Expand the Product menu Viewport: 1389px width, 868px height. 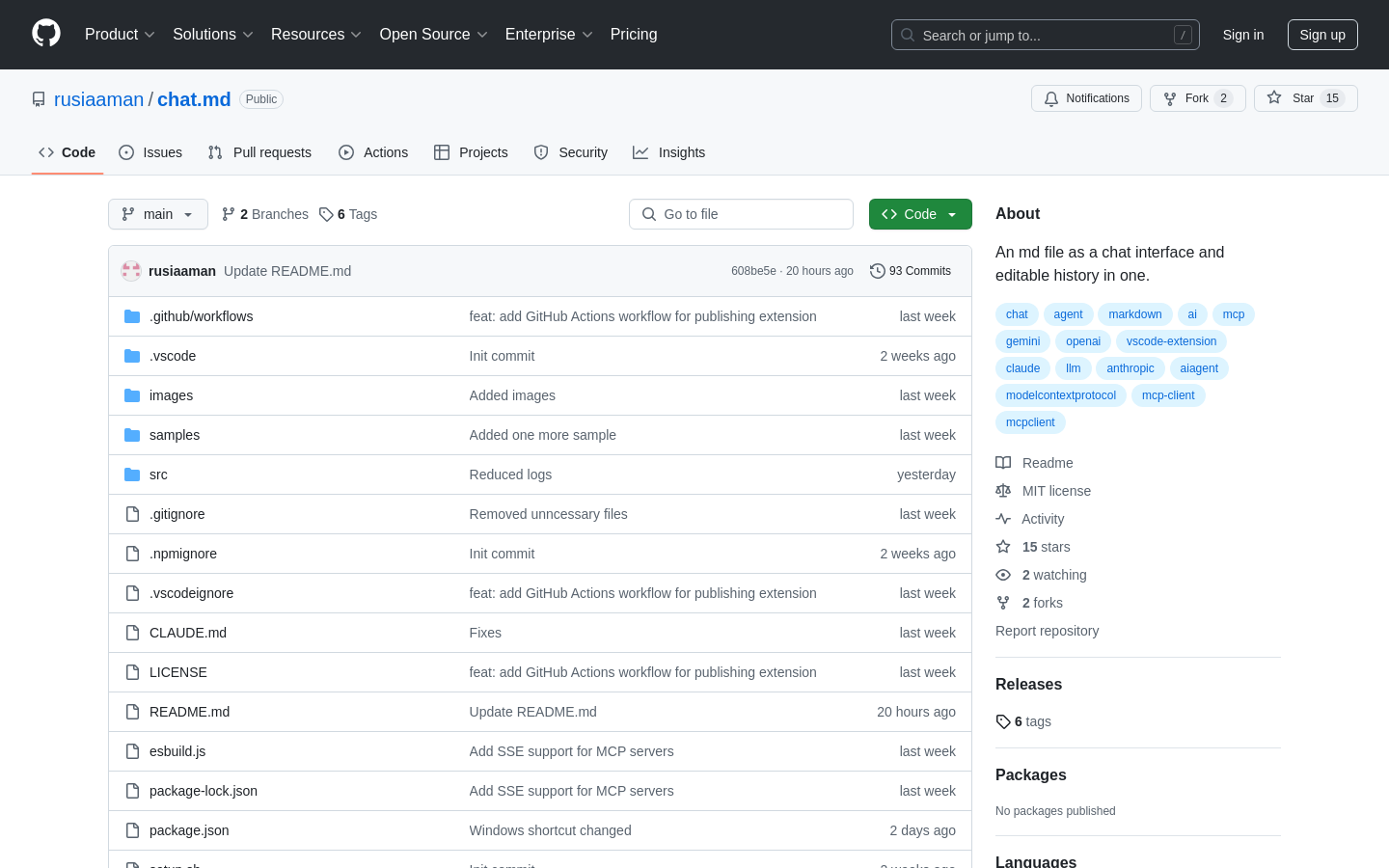coord(120,34)
